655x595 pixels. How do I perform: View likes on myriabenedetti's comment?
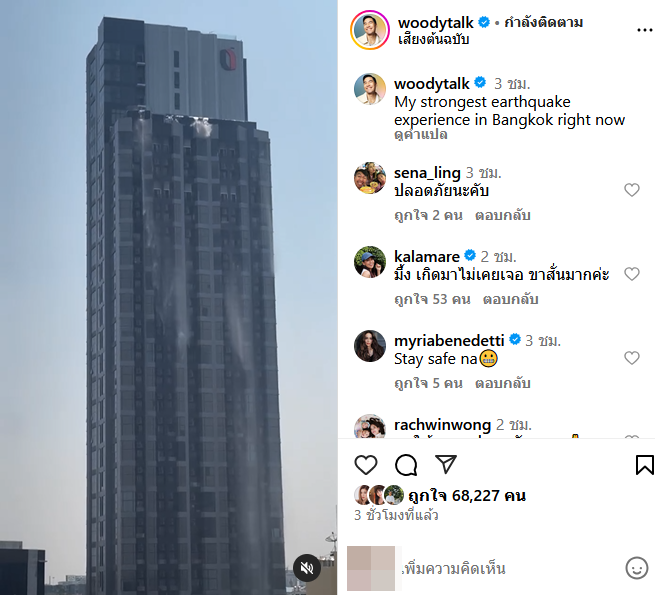(428, 383)
